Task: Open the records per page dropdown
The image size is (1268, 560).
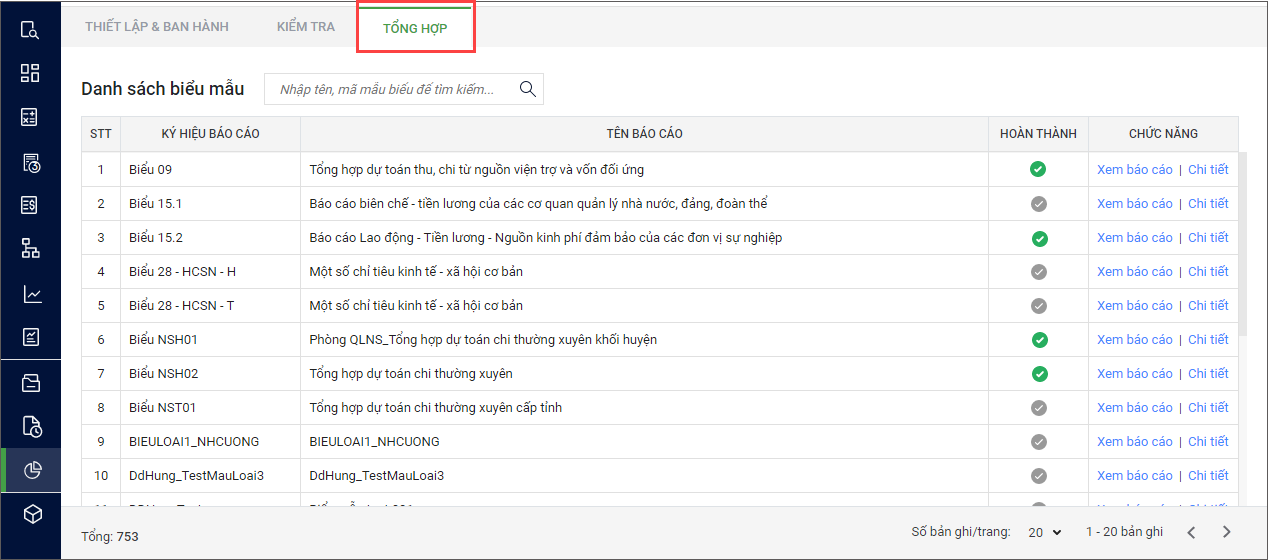Action: tap(1045, 533)
